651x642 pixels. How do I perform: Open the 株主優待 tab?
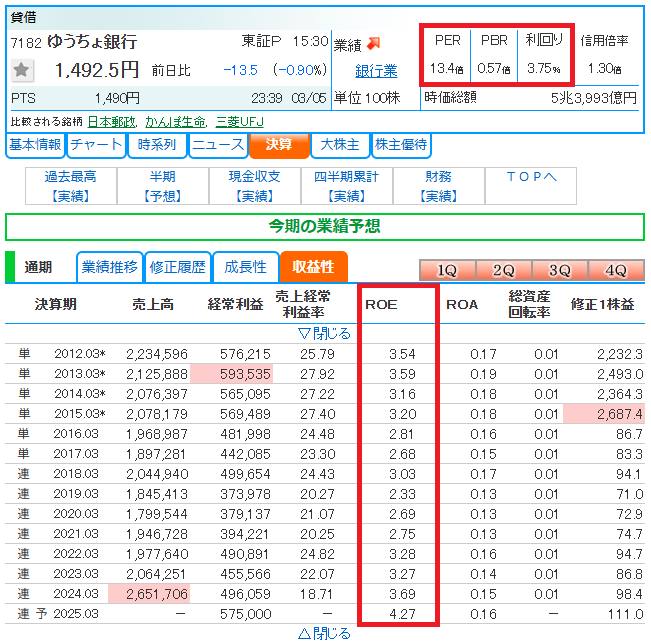[x=400, y=145]
